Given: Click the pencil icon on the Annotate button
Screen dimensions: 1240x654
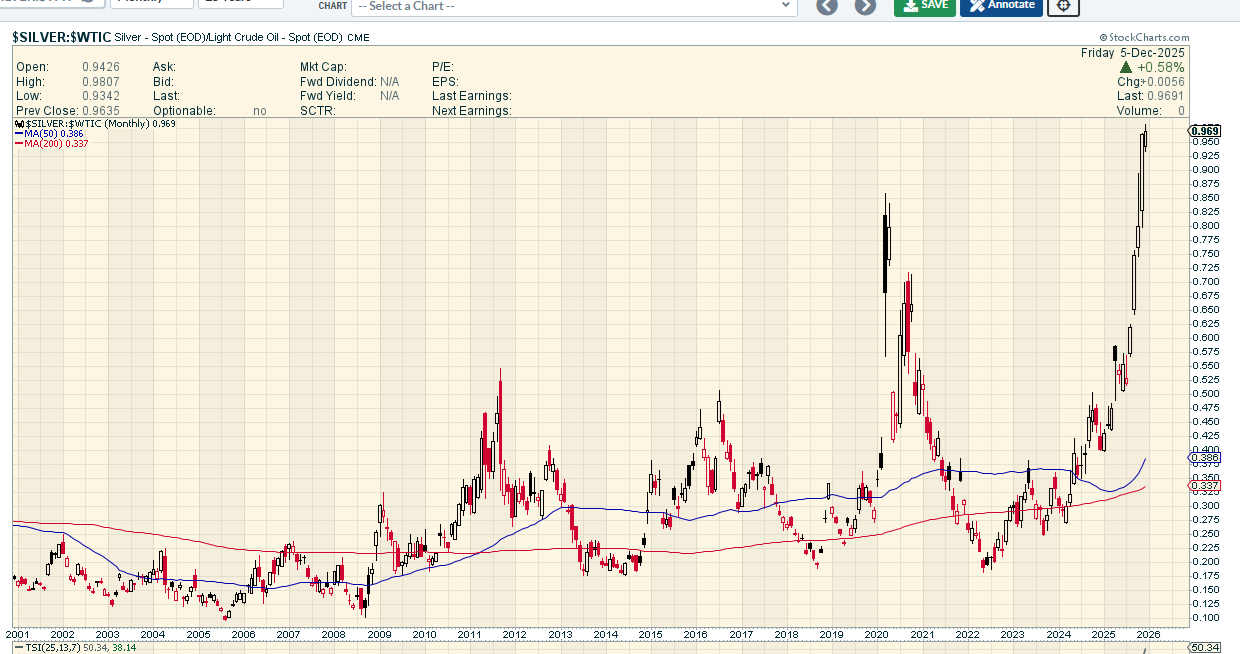Looking at the screenshot, I should (x=977, y=5).
